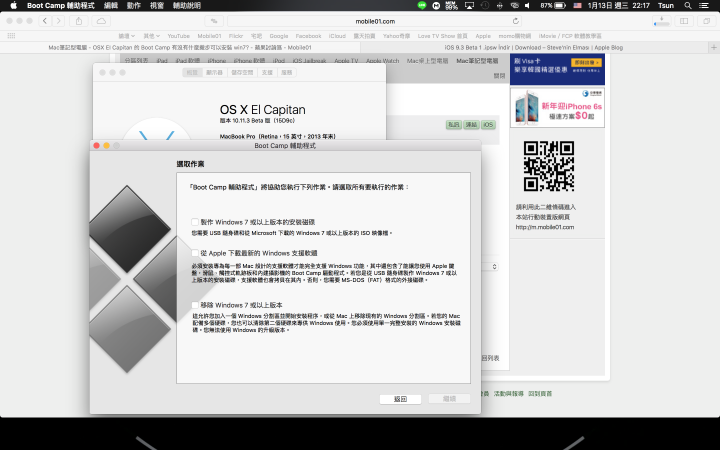
Task: Open YouTube bookmark
Action: (178, 36)
